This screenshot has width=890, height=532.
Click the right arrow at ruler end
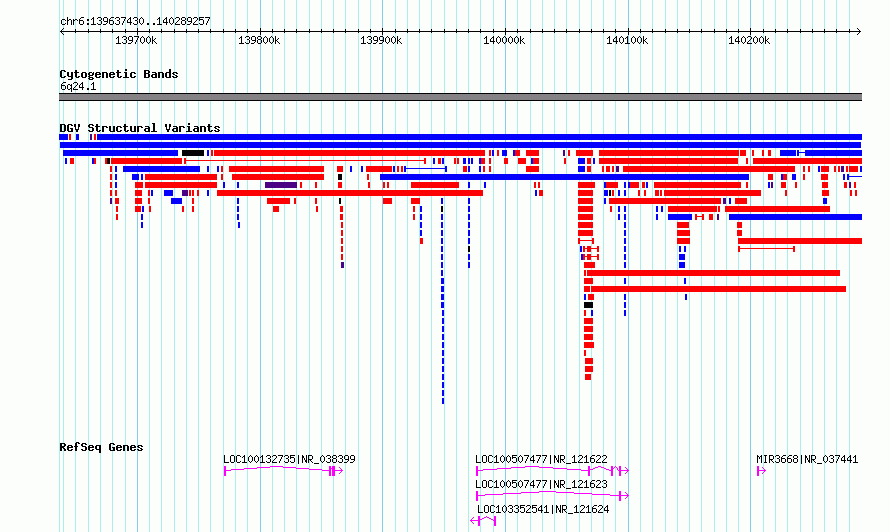pos(858,32)
